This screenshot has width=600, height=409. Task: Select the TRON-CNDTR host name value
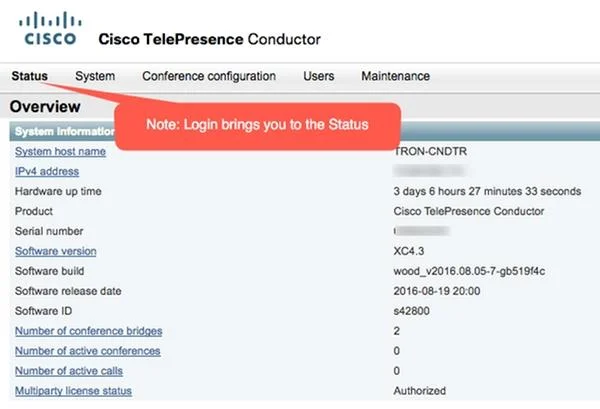click(430, 152)
